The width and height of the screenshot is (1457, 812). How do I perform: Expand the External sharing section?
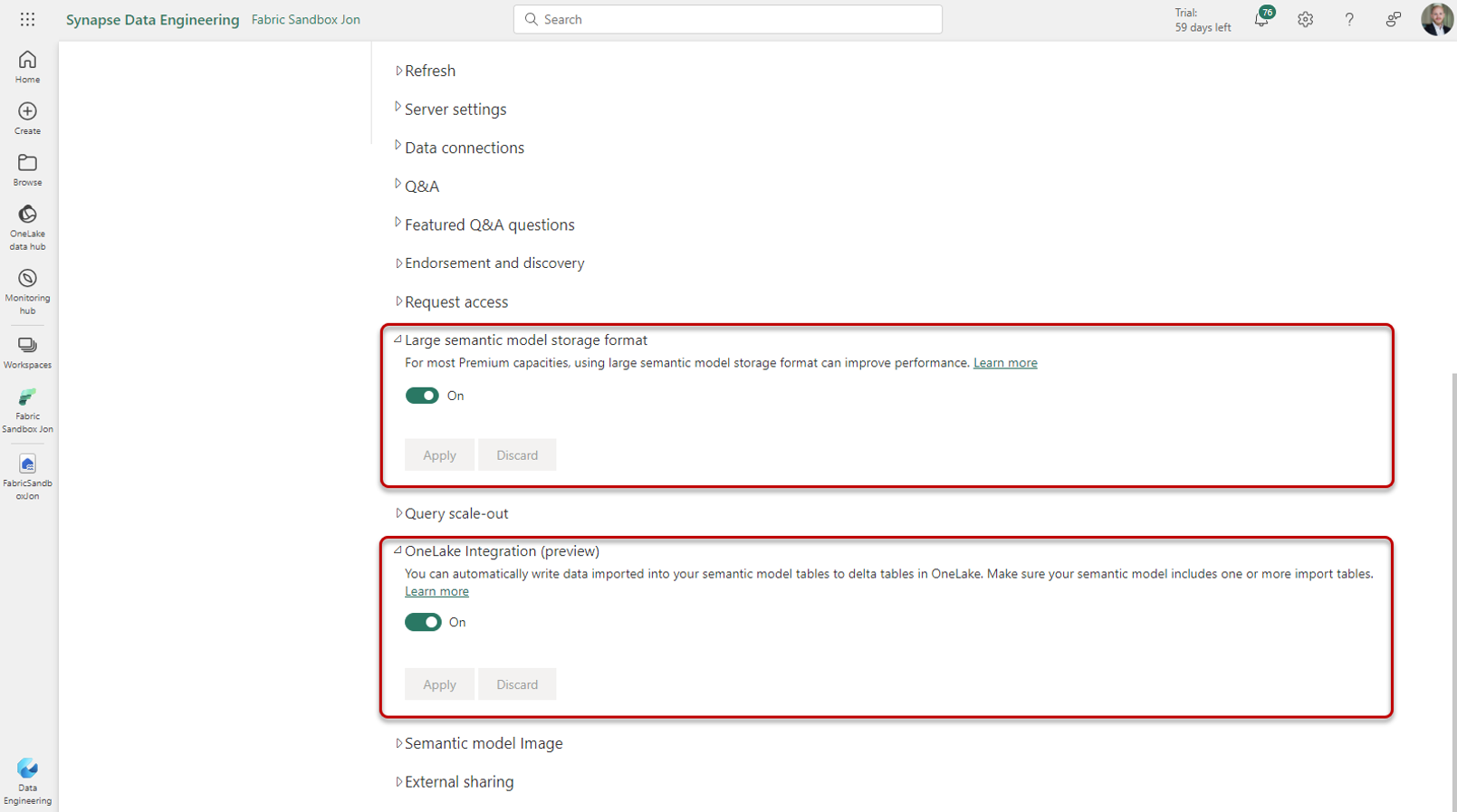[455, 782]
